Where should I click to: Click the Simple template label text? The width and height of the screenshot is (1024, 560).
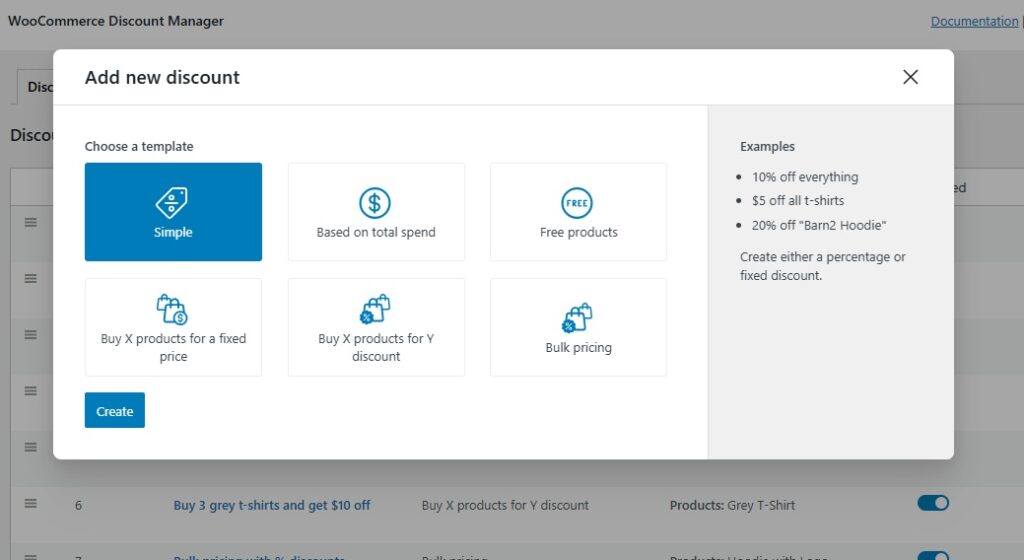173,232
